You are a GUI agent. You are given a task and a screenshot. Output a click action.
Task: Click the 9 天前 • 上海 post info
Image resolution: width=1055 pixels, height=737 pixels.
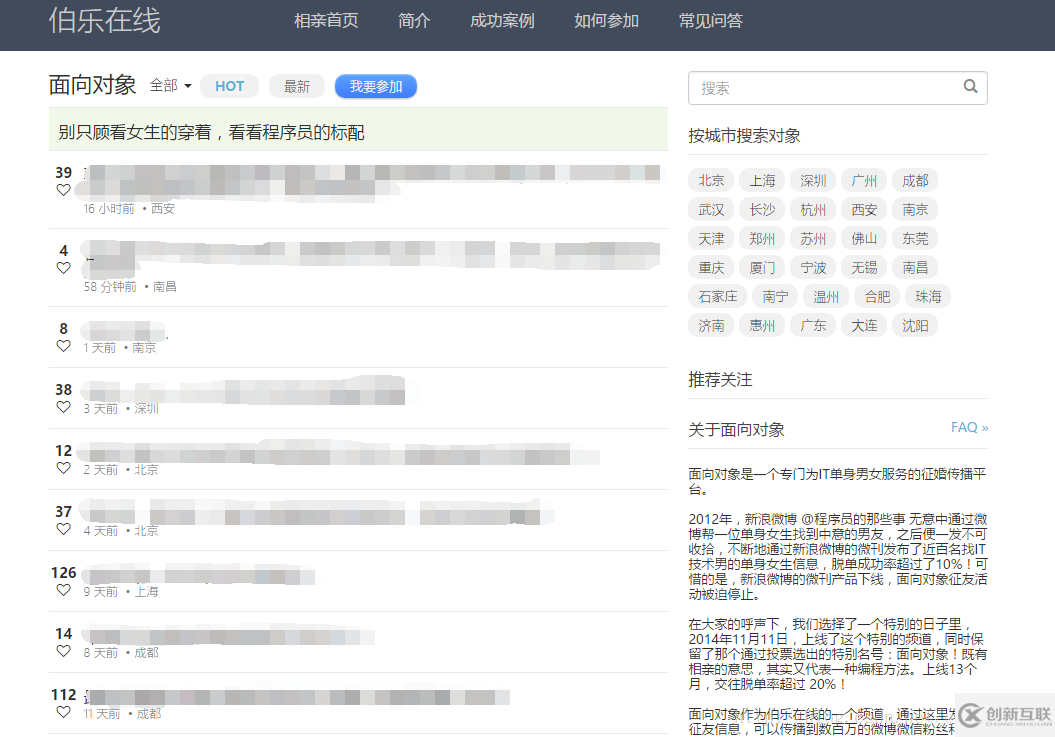click(x=121, y=591)
